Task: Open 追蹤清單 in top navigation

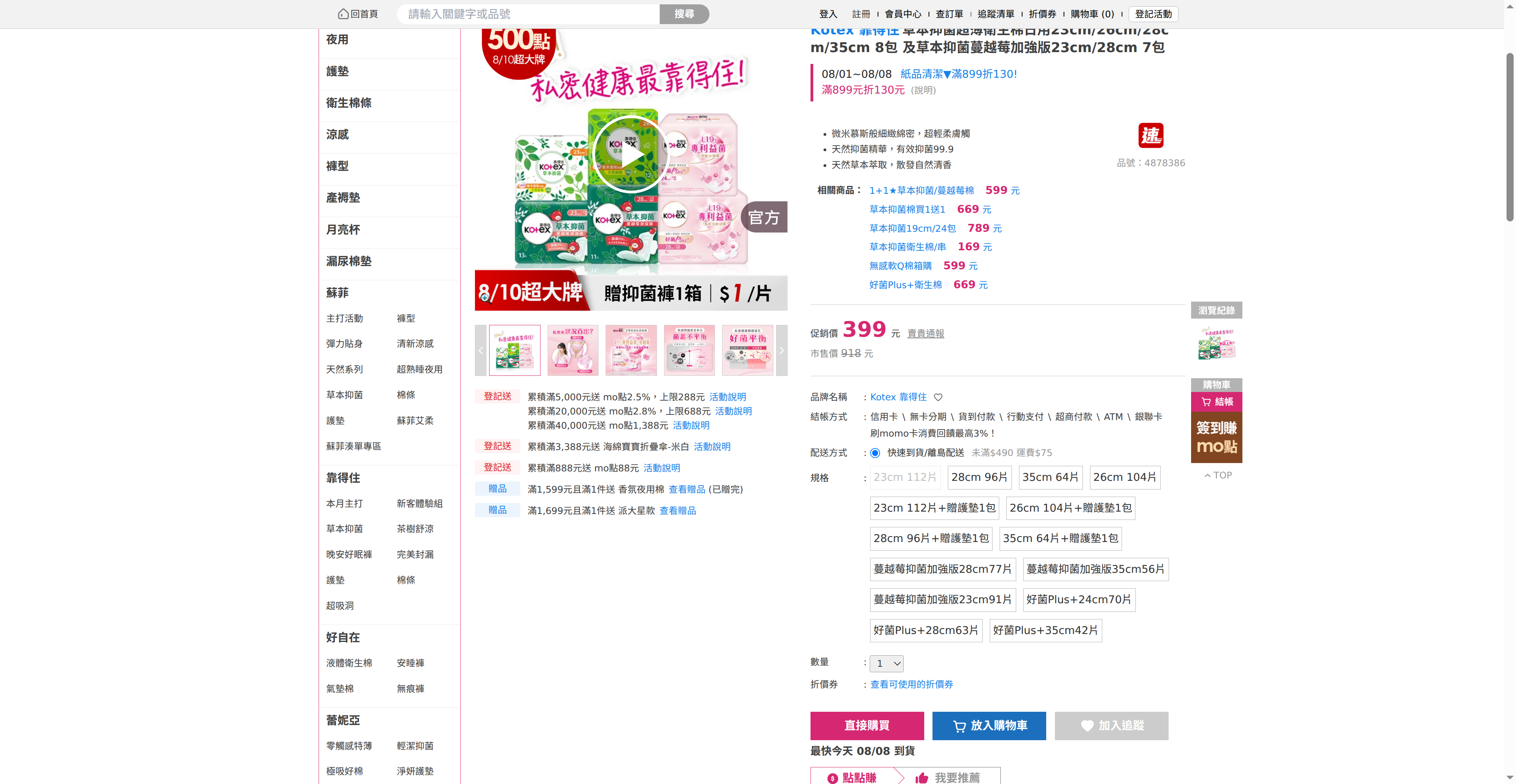Action: pyautogui.click(x=996, y=14)
